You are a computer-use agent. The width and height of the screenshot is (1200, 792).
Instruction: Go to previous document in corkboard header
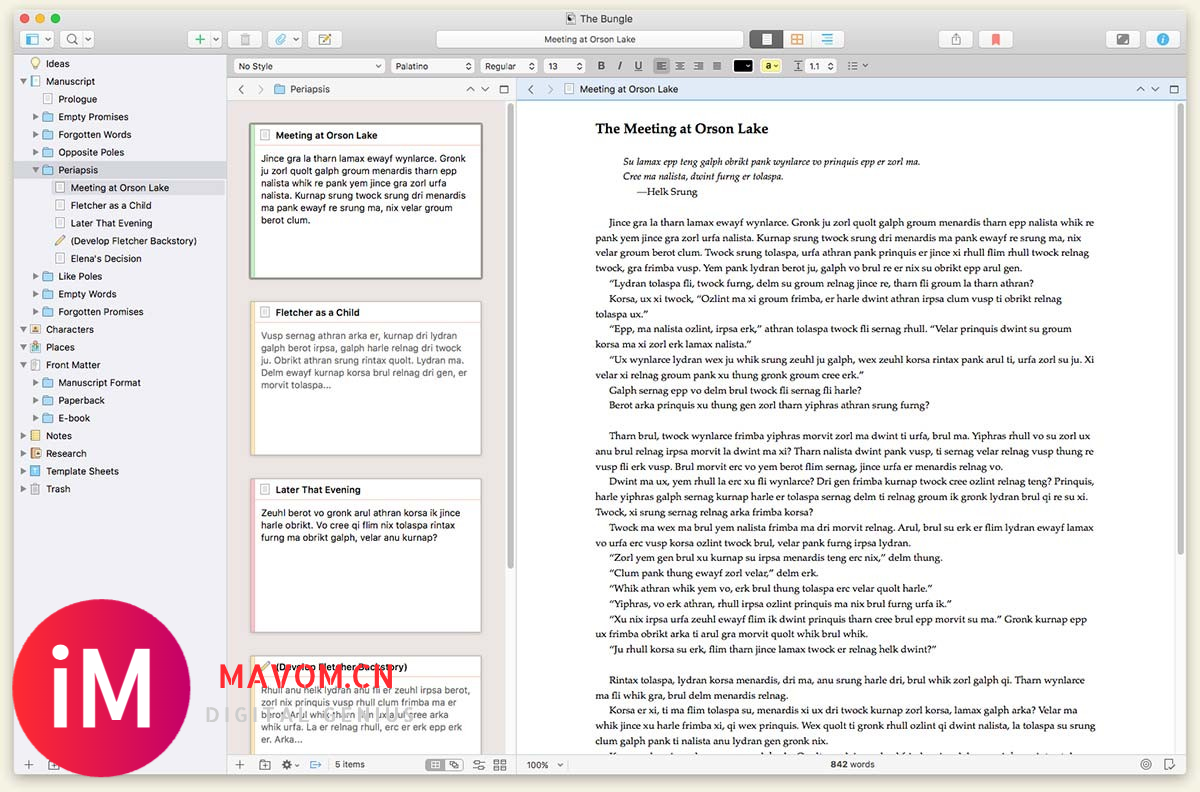click(x=470, y=89)
